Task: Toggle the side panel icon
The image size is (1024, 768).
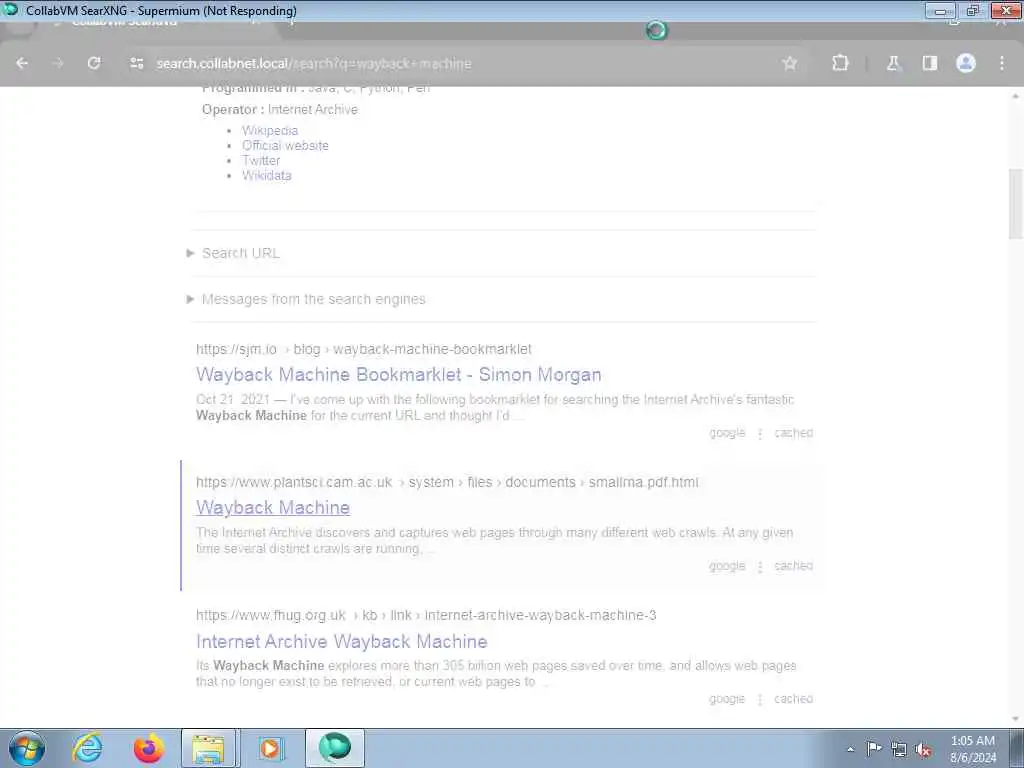Action: (x=929, y=63)
